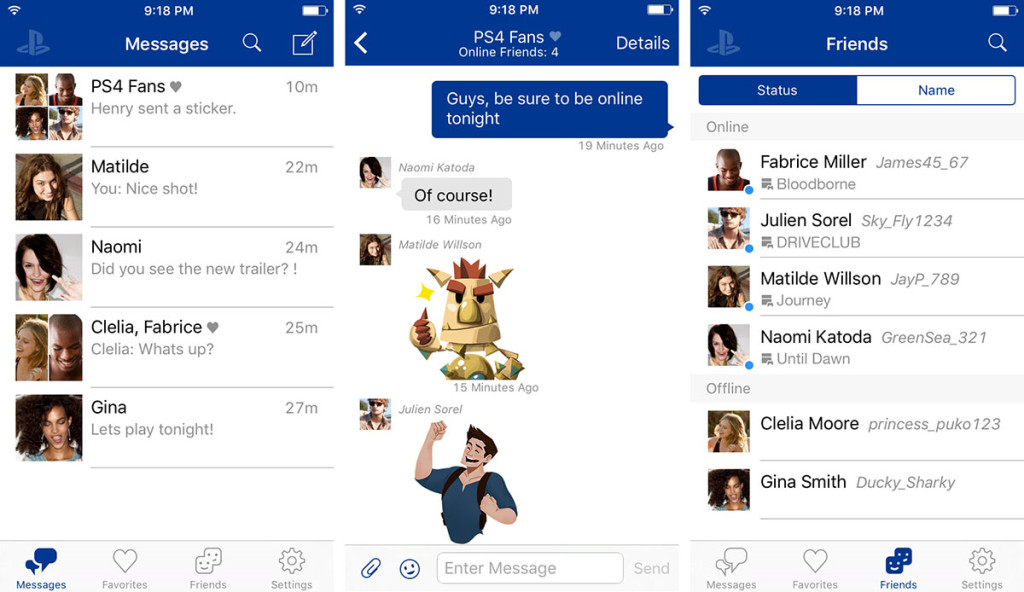Viewport: 1024px width, 592px height.
Task: Tap Details in the PS4 Fans chat
Action: (x=642, y=43)
